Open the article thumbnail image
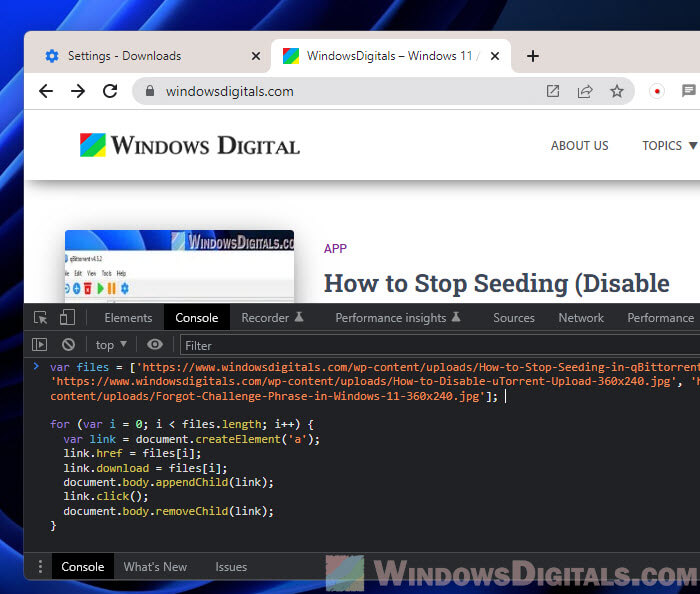The width and height of the screenshot is (700, 594). tap(179, 266)
